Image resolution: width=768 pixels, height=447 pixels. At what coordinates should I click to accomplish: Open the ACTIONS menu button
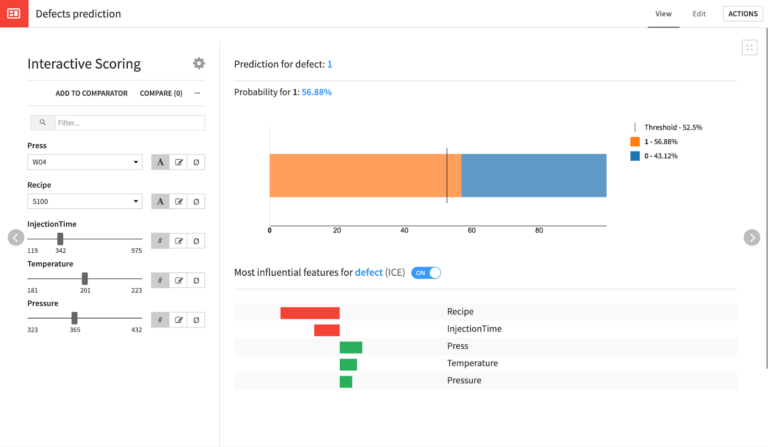[743, 14]
